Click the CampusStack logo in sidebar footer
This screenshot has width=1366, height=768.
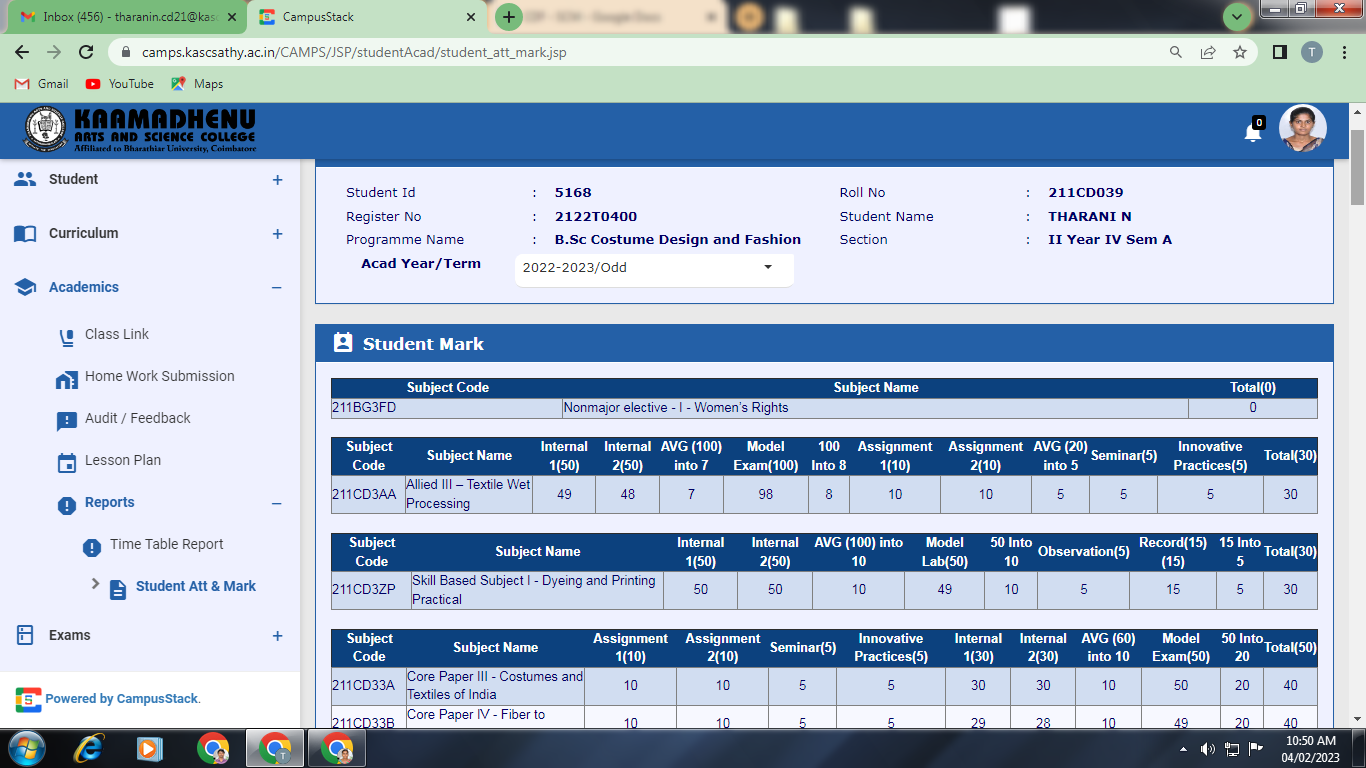[x=28, y=698]
